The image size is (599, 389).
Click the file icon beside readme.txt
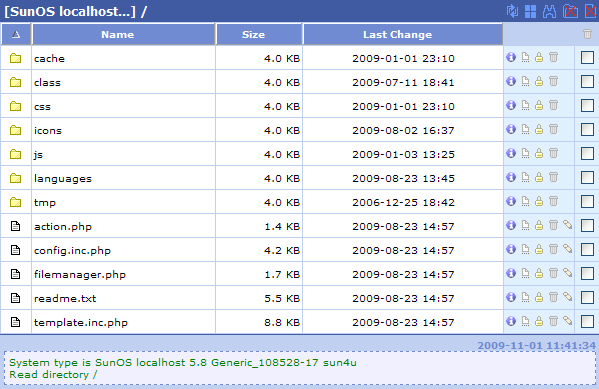[15, 298]
